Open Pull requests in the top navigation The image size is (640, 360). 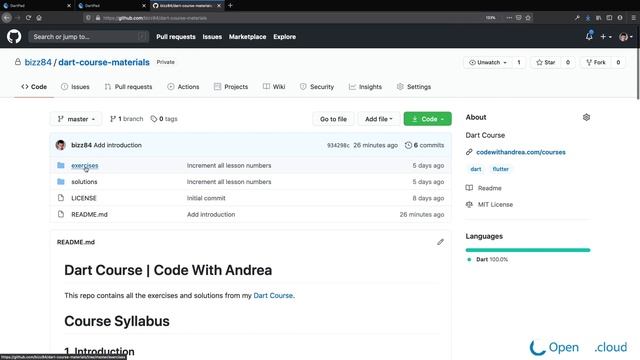[176, 37]
